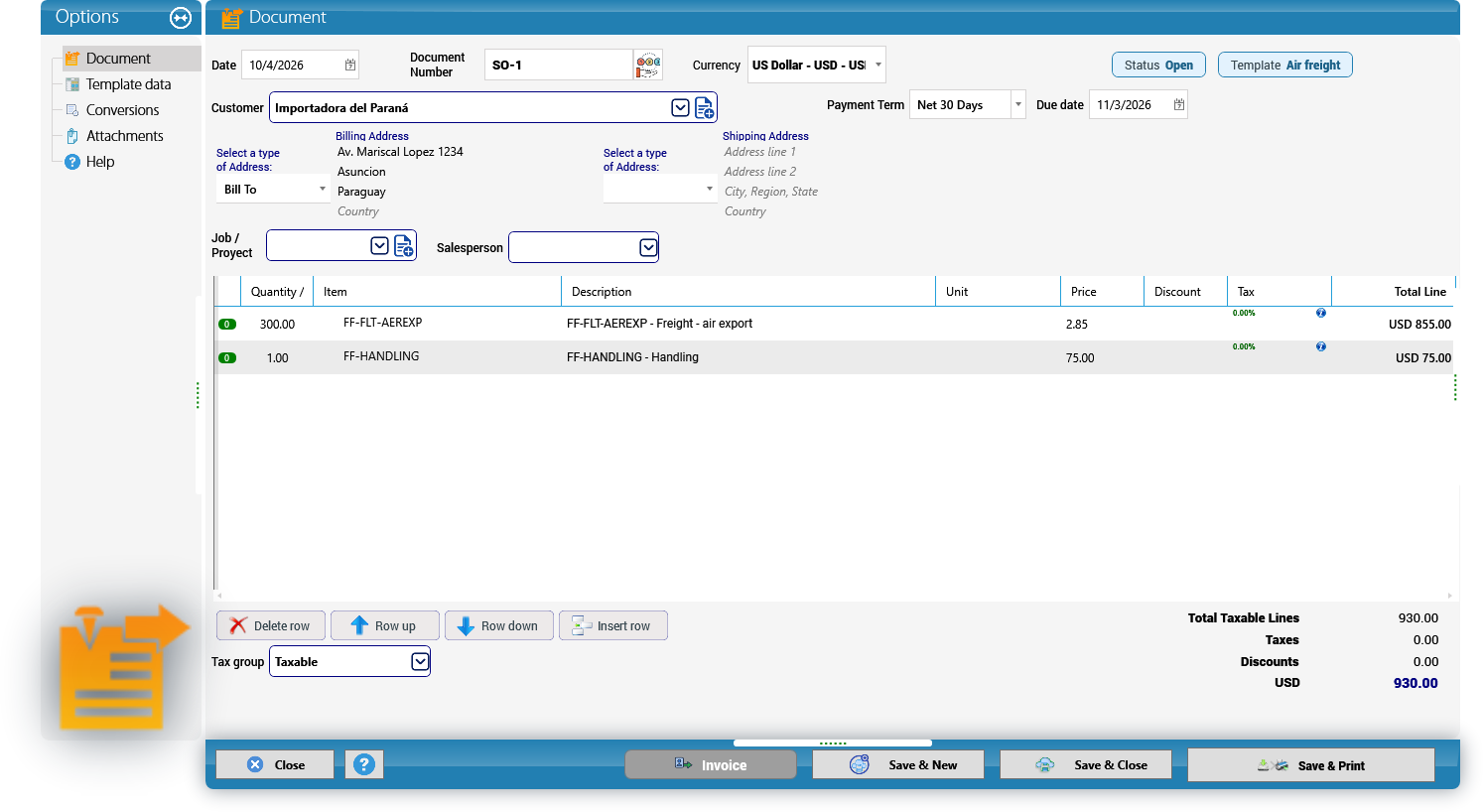Click the add new job/project icon
Screen dimensions: 1483x812
tap(404, 246)
